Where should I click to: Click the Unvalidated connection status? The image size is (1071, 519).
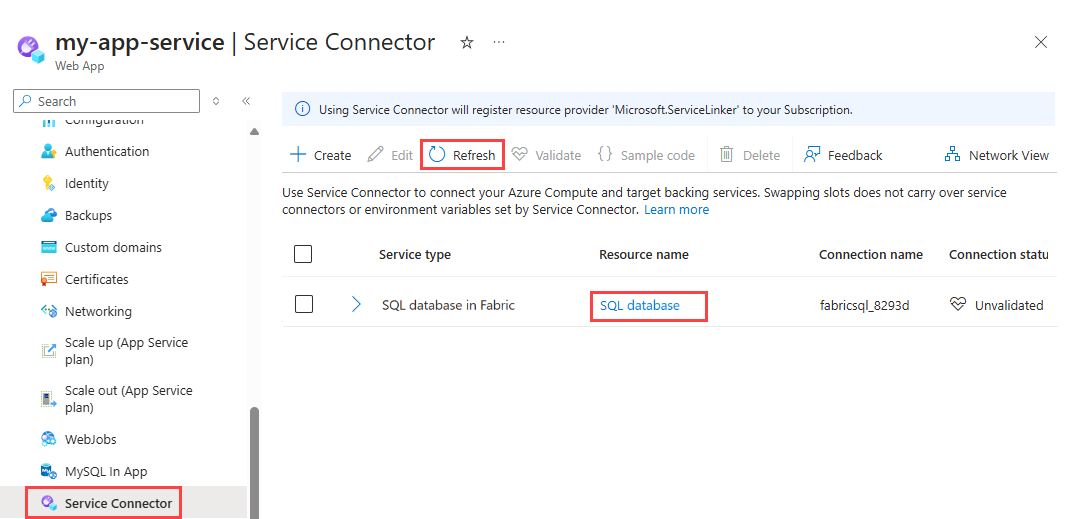click(x=997, y=305)
